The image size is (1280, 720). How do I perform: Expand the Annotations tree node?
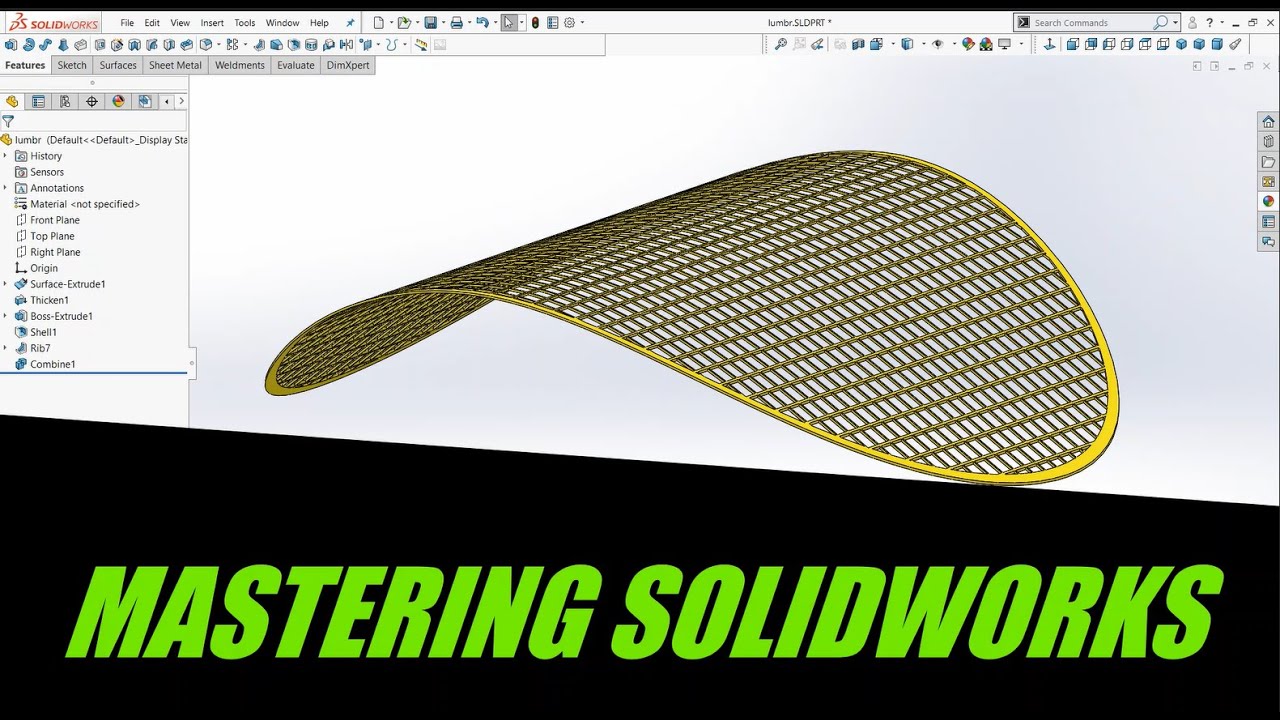point(5,188)
